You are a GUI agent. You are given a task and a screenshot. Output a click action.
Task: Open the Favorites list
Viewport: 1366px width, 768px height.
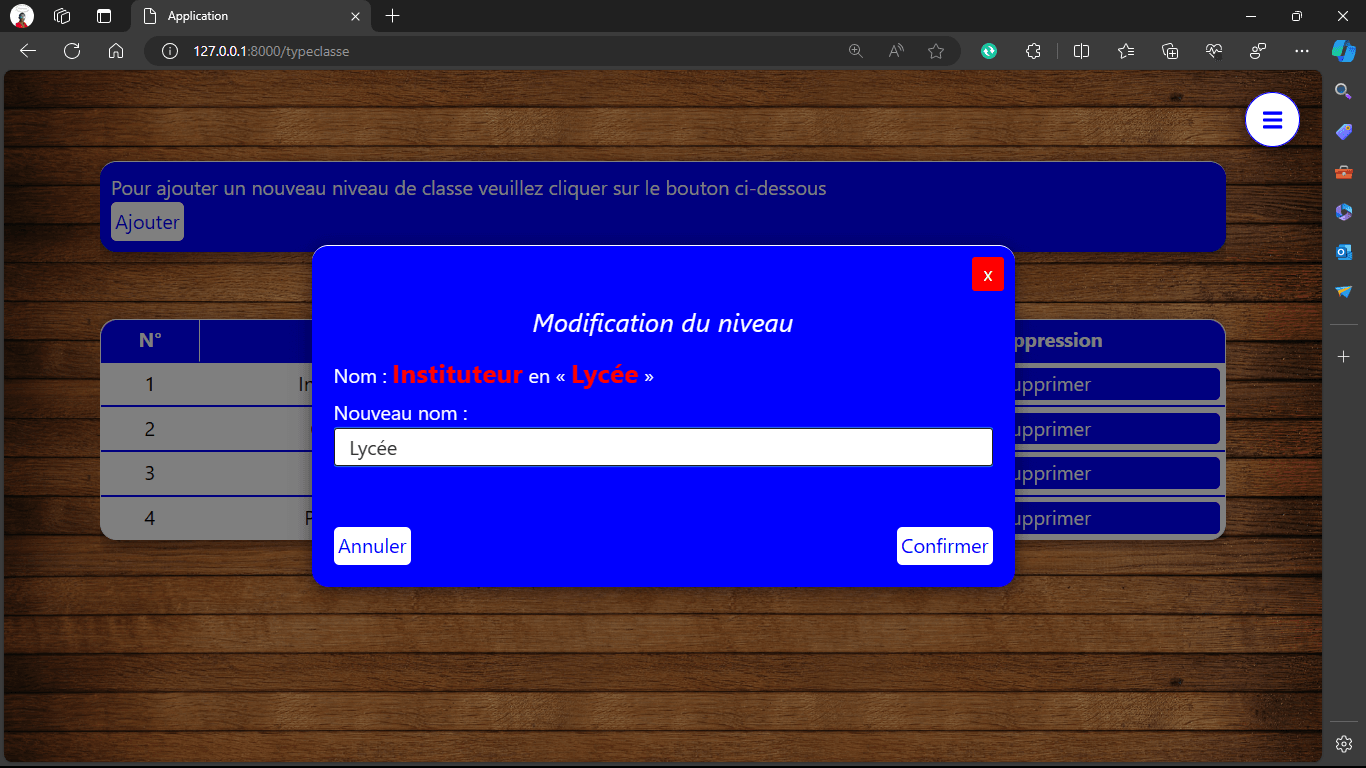click(x=1126, y=51)
